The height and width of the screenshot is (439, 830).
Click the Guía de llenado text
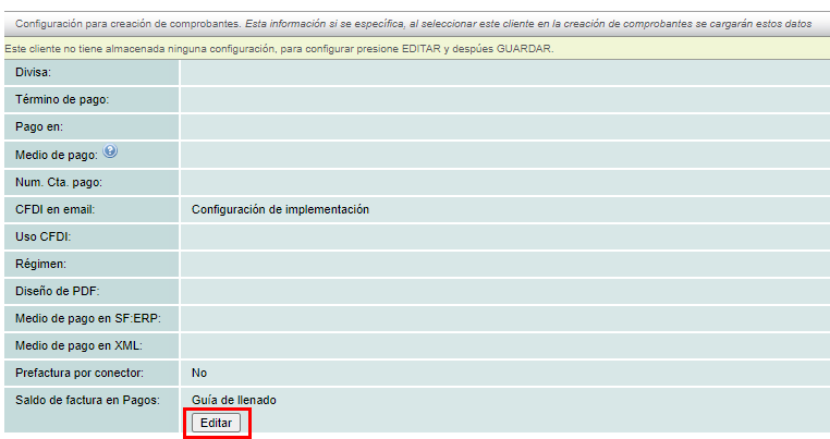coord(233,400)
